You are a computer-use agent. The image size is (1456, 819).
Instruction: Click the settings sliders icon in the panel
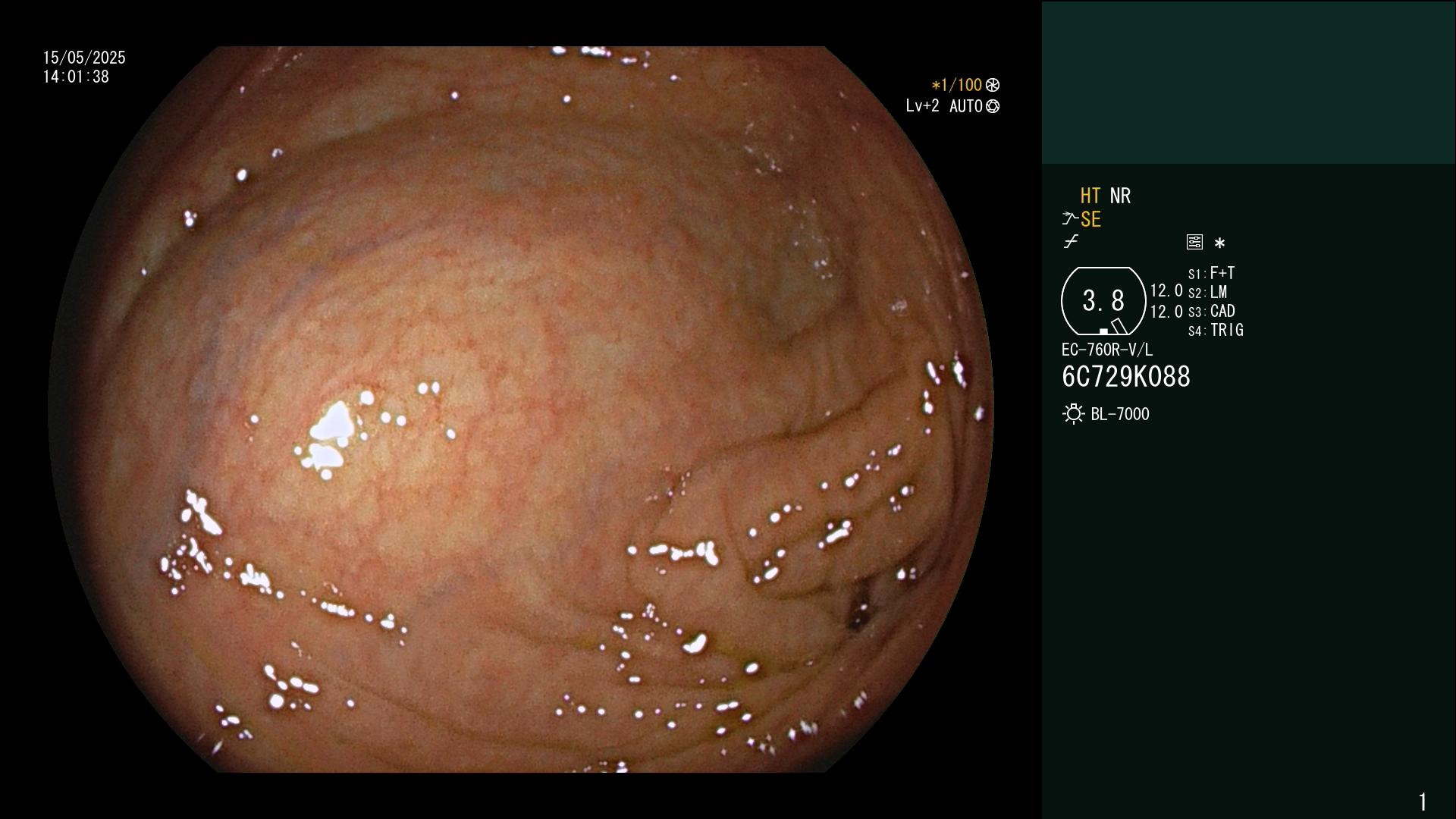(x=1194, y=242)
